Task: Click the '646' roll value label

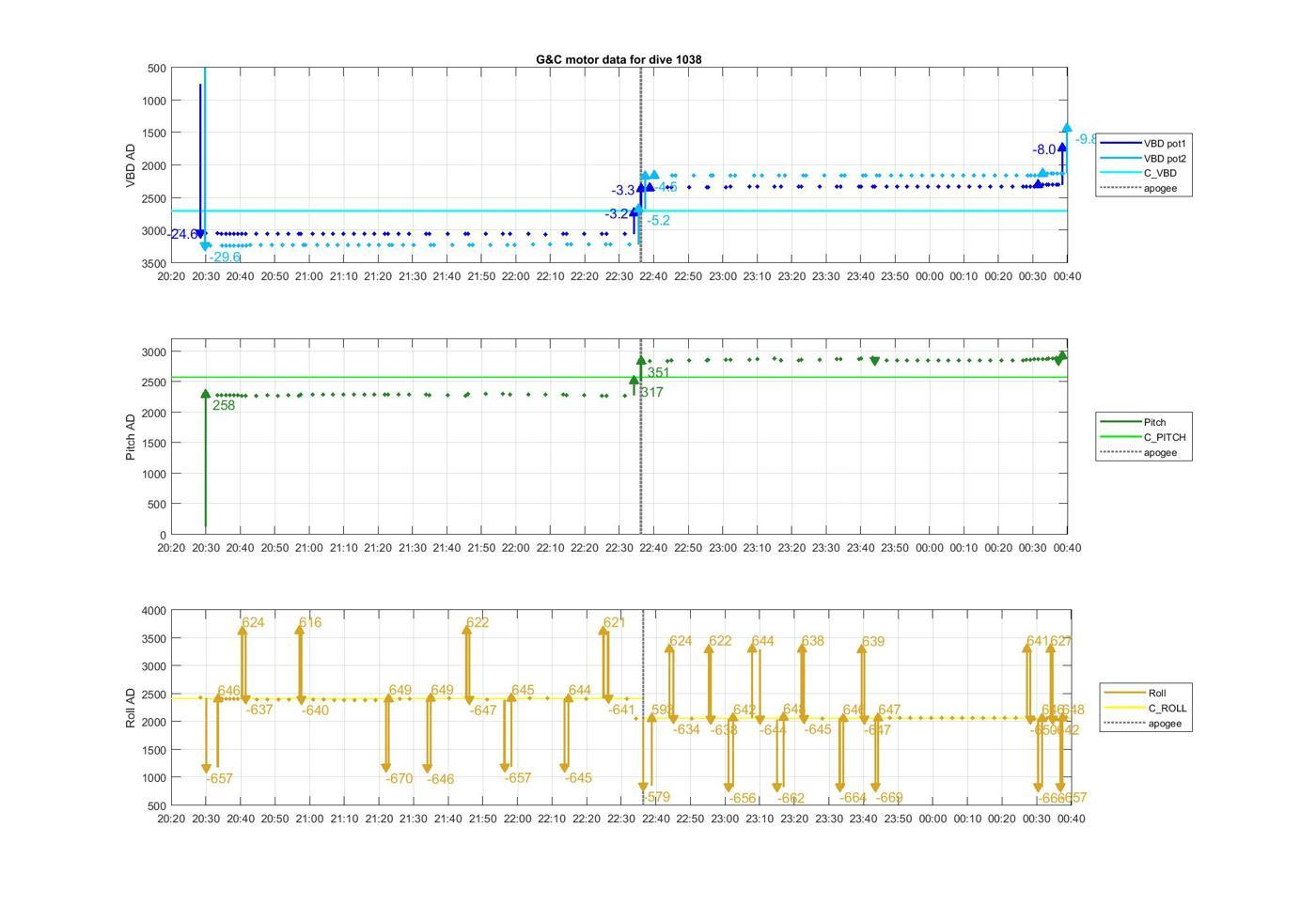Action: [228, 691]
